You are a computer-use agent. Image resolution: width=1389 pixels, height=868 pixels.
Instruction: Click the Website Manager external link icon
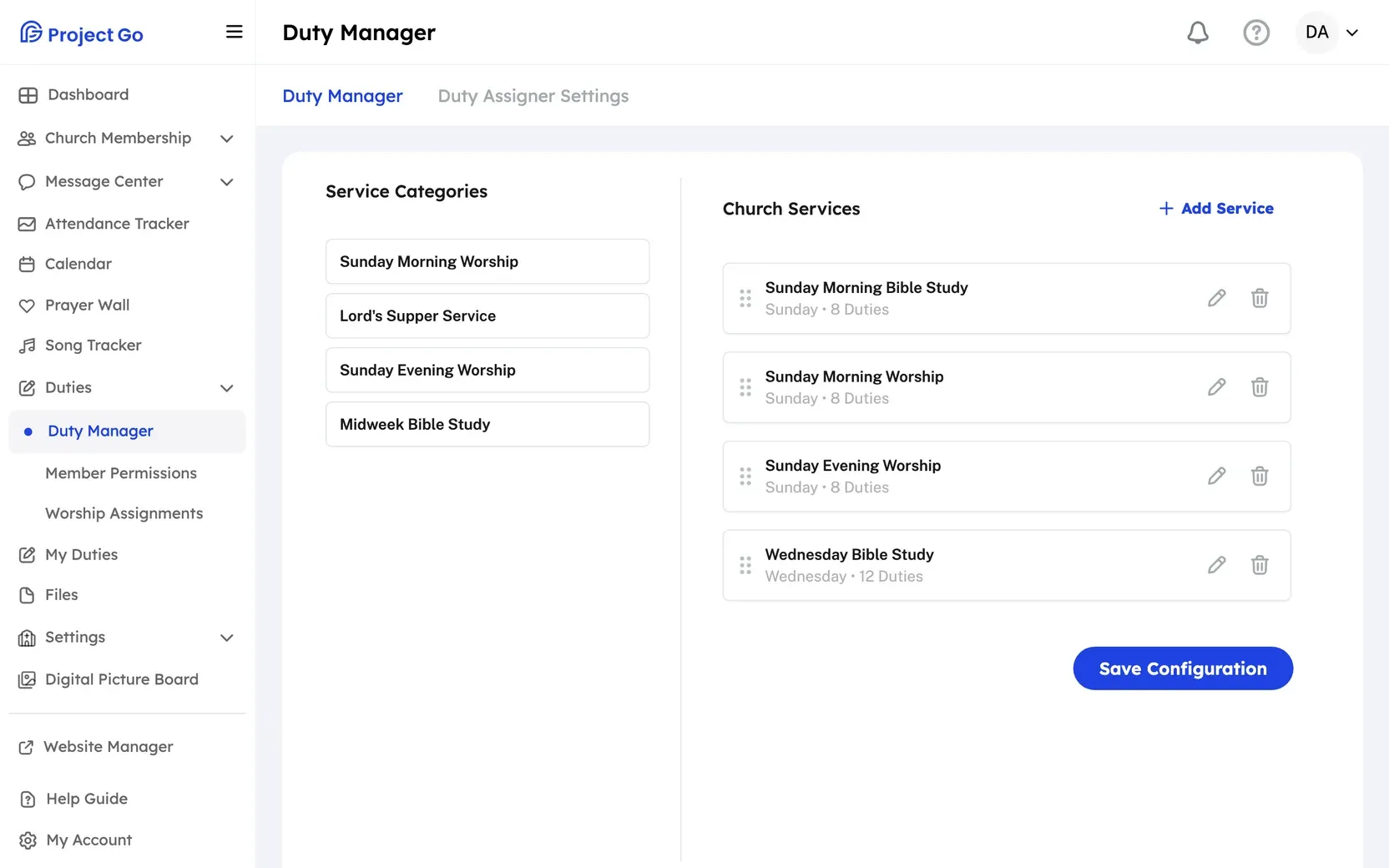pyautogui.click(x=27, y=748)
